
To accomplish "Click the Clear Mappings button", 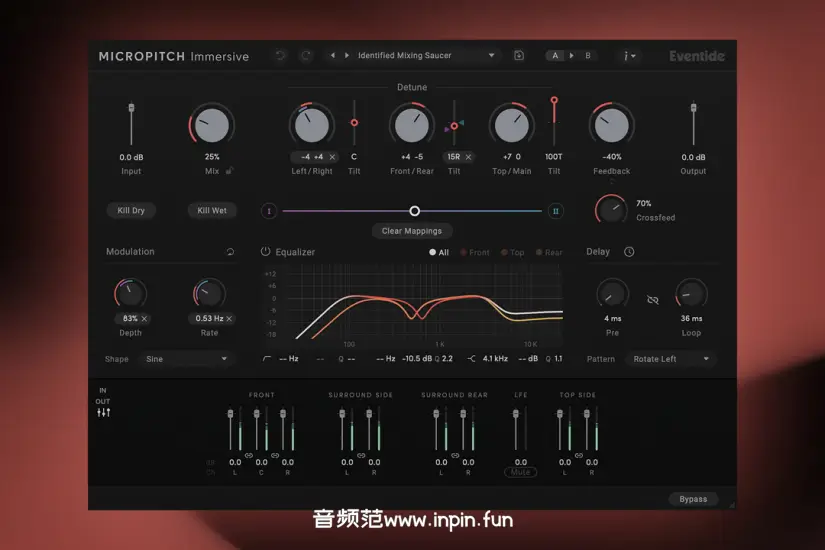I will click(x=411, y=231).
